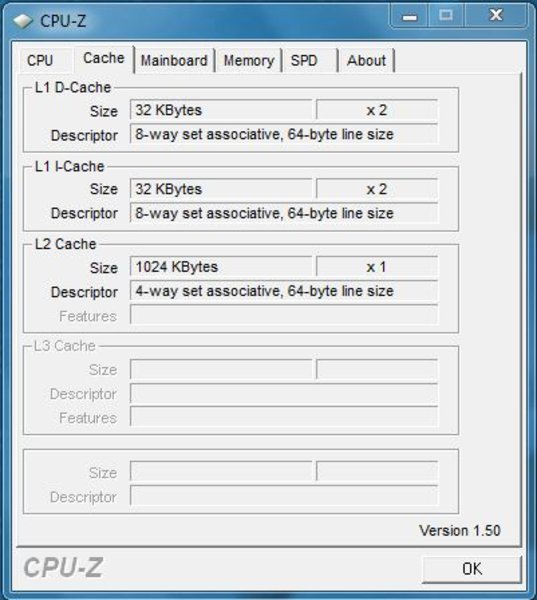537x600 pixels.
Task: Click the L2 Cache 1024 KBytes field
Action: [x=221, y=267]
